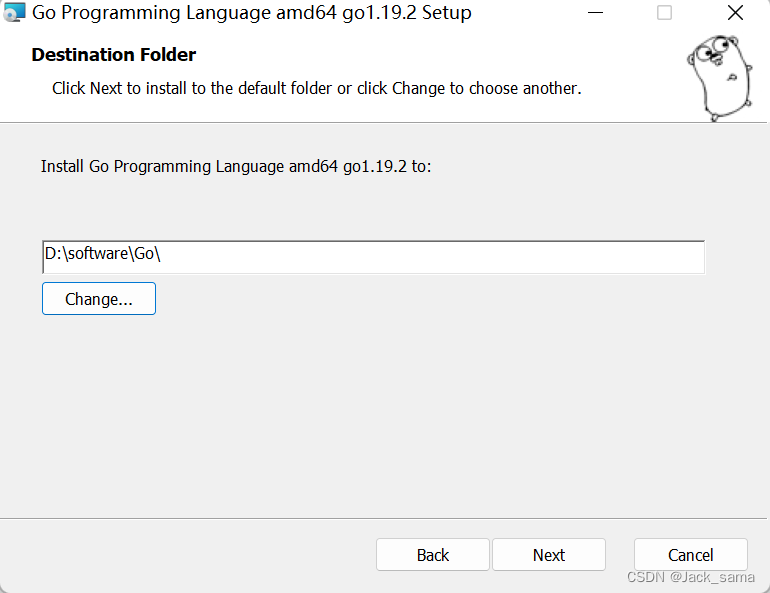Viewport: 770px width, 593px height.
Task: Click the "Destination Folder" heading
Action: 113,54
